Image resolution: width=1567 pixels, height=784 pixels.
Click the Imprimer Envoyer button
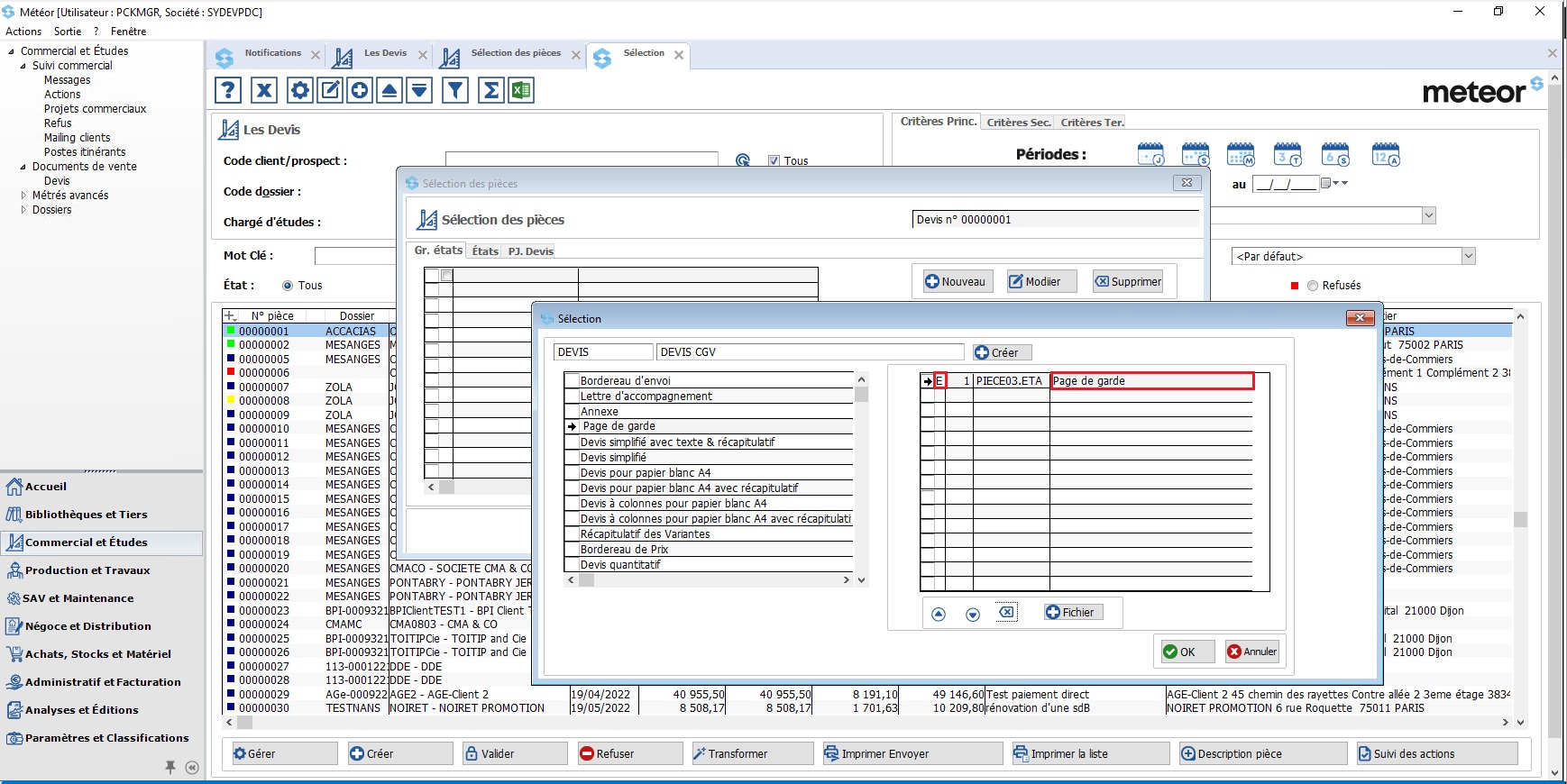[x=912, y=753]
